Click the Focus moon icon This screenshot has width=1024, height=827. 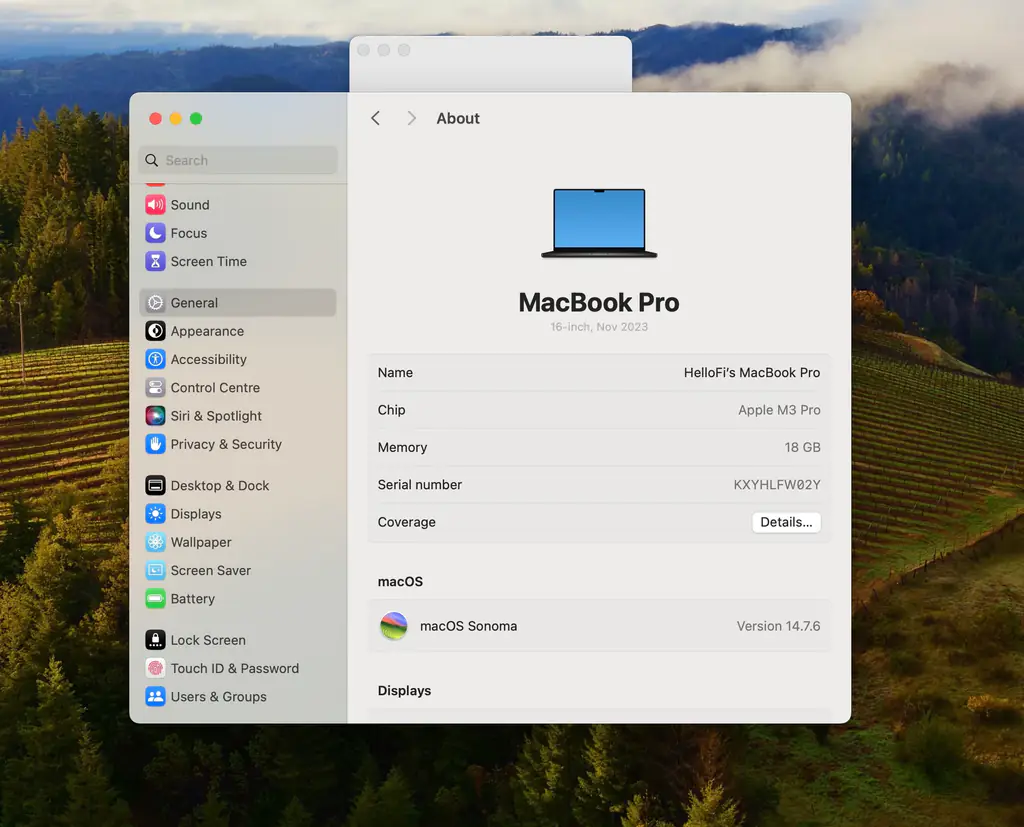coord(155,233)
